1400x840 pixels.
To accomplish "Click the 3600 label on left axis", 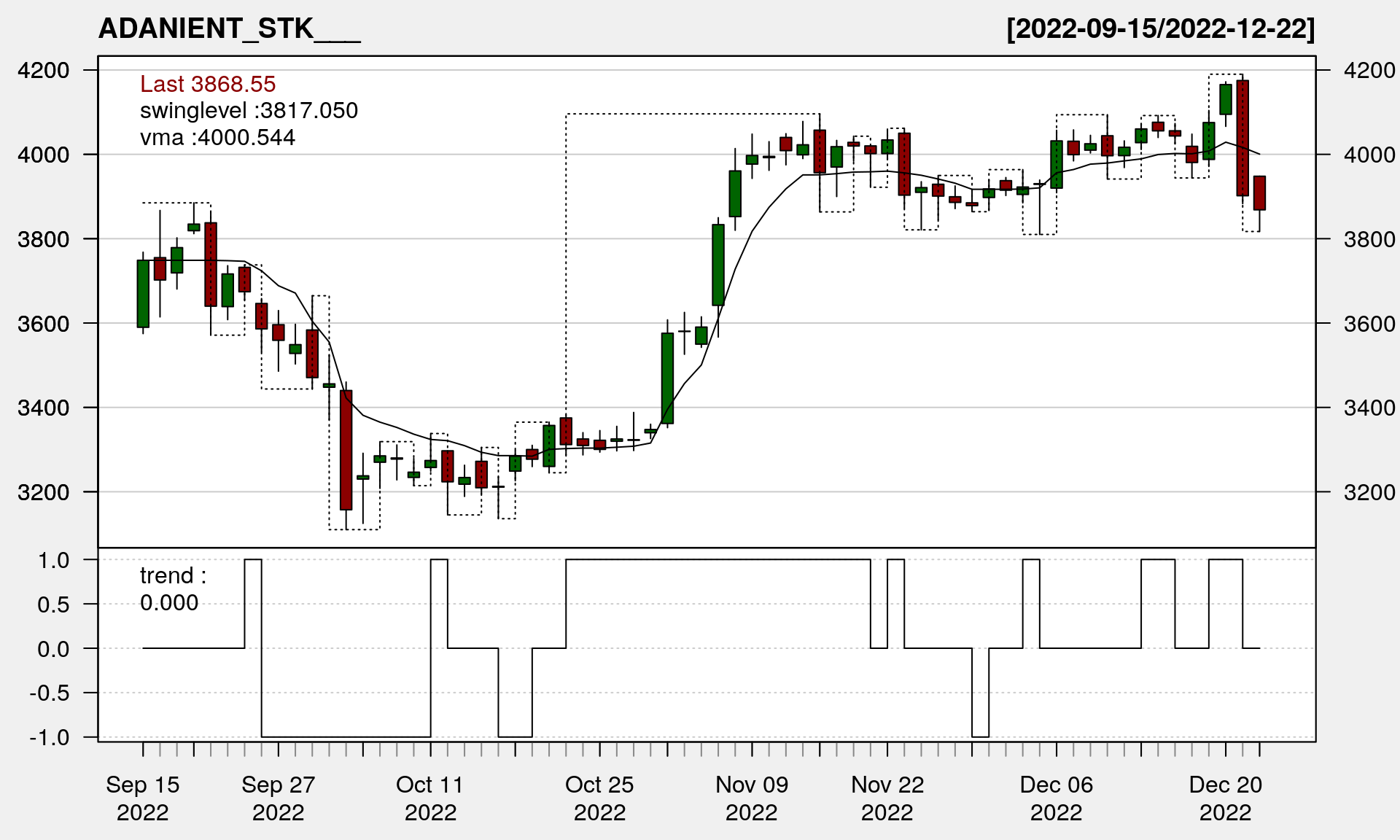I will (44, 323).
